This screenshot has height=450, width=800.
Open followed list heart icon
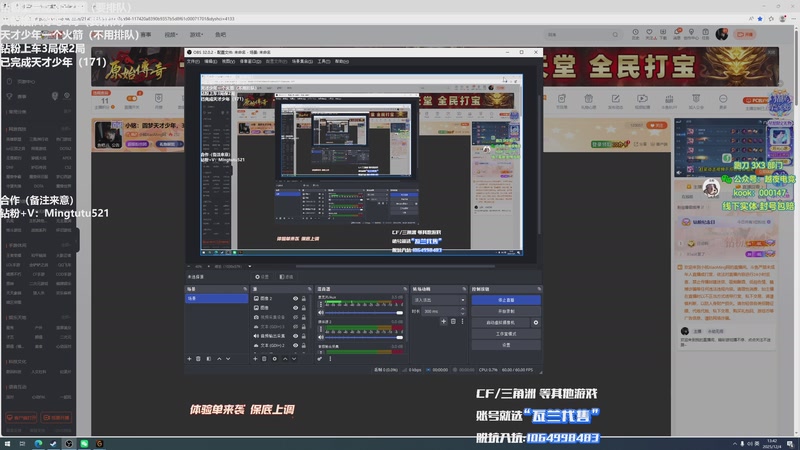point(649,33)
